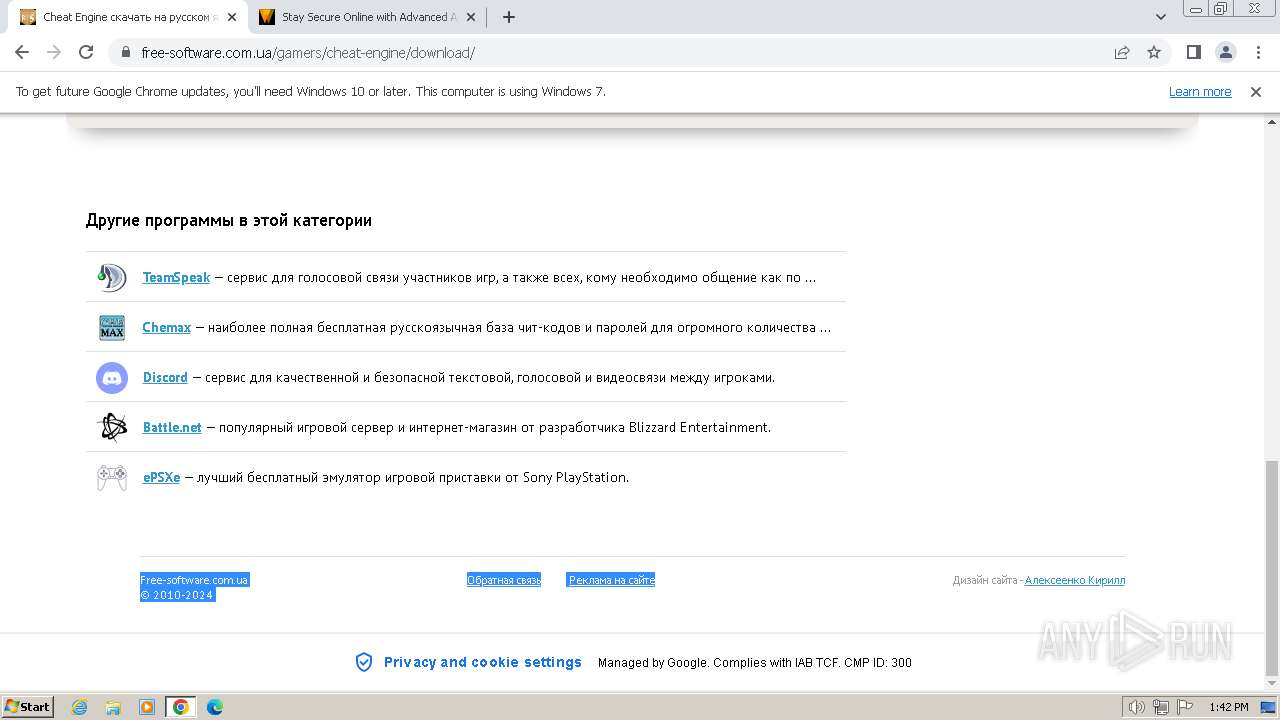Go forward to the next page
The height and width of the screenshot is (720, 1280).
pos(54,52)
